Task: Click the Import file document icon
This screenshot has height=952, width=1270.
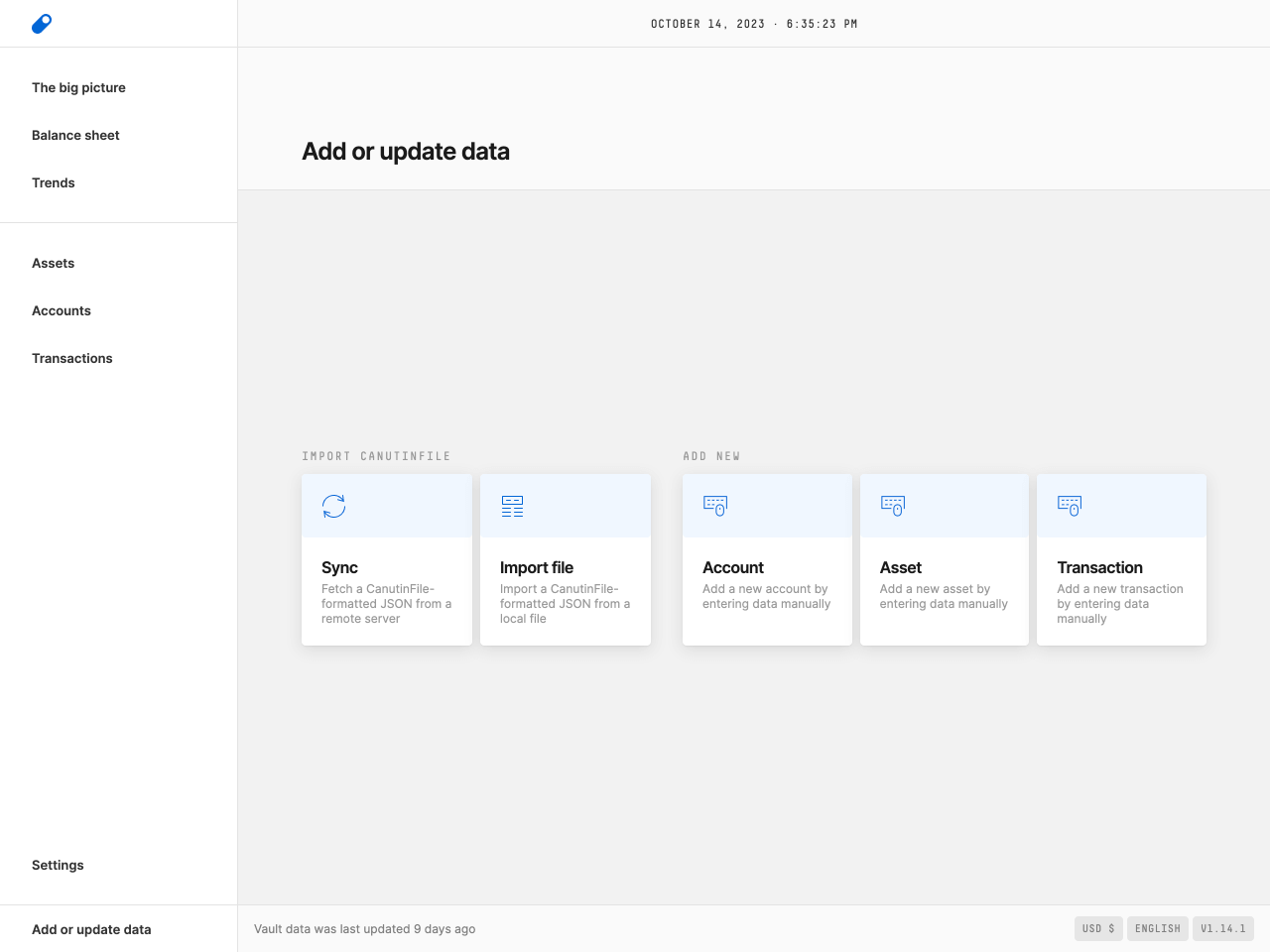Action: 512,506
